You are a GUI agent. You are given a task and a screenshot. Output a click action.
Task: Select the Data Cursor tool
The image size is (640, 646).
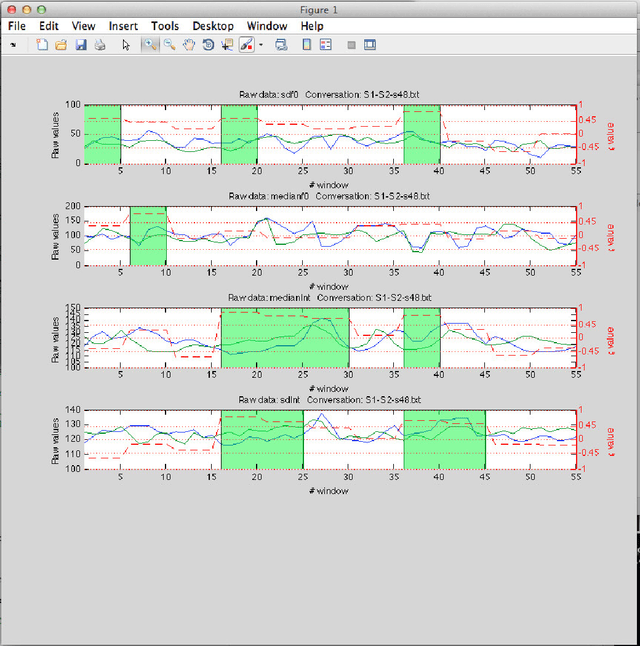click(x=227, y=45)
